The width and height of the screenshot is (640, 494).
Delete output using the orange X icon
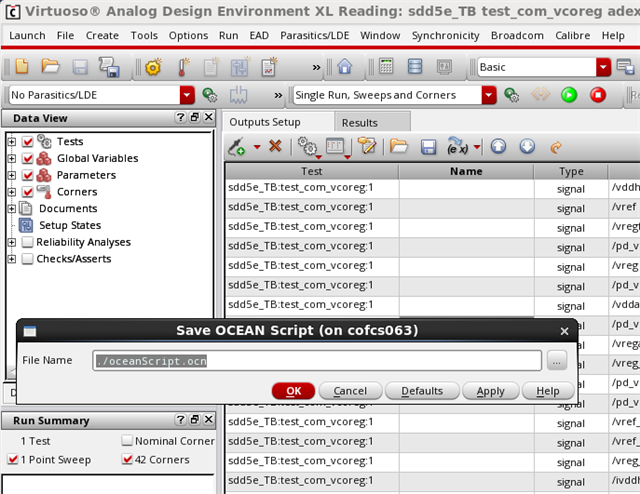[275, 145]
